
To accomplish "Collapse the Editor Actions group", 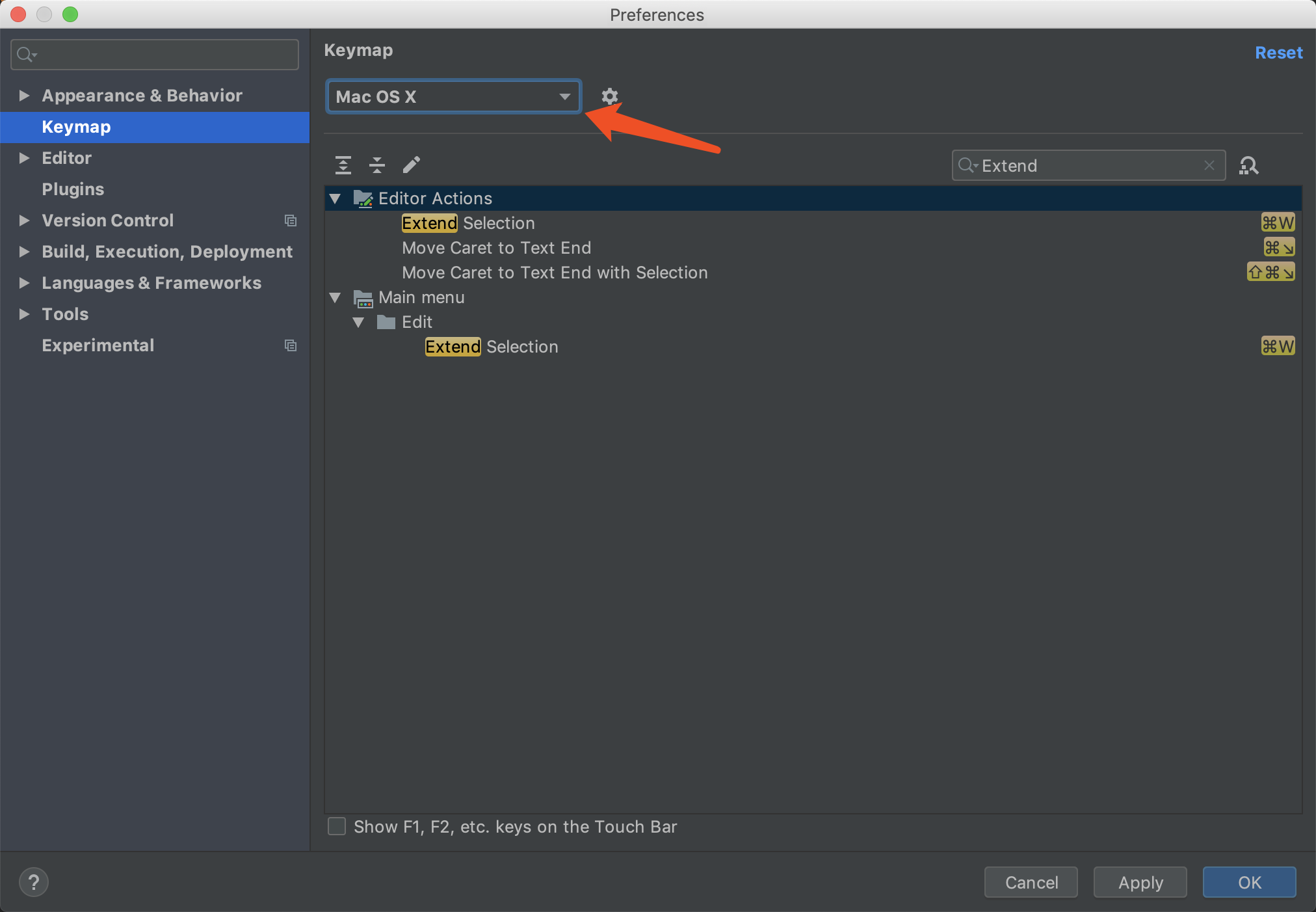I will [x=336, y=198].
